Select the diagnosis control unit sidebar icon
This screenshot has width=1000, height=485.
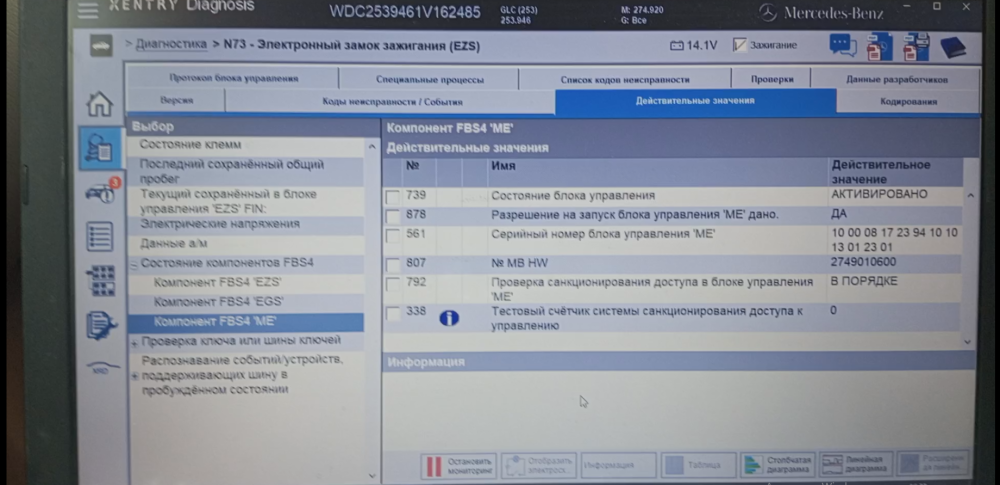click(x=100, y=148)
